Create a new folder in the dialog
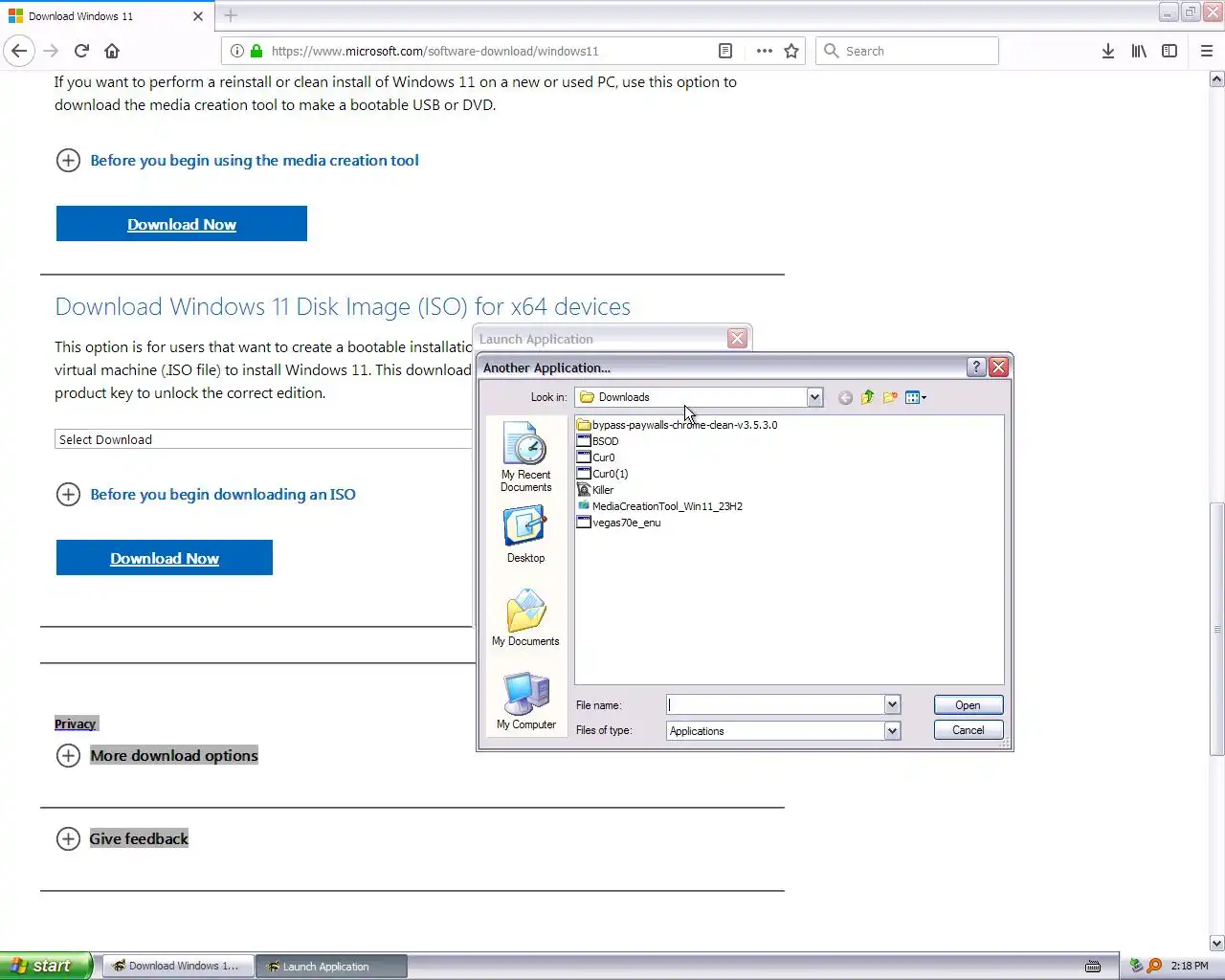 point(890,397)
